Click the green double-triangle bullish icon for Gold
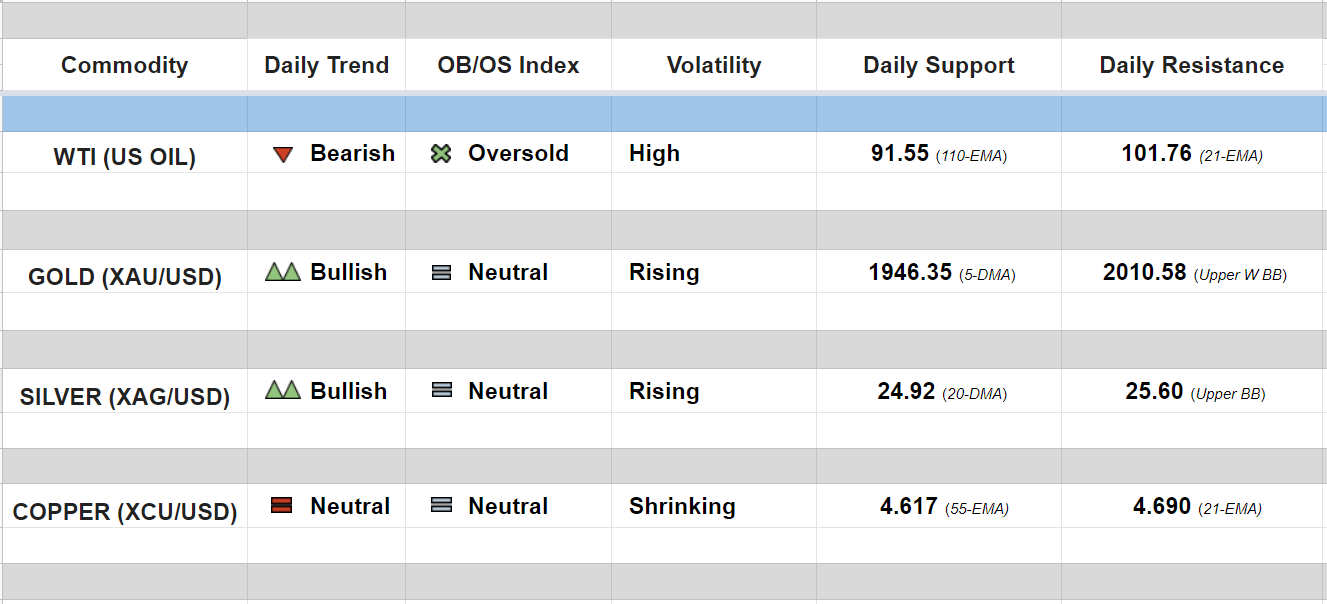1327x604 pixels. click(x=283, y=272)
